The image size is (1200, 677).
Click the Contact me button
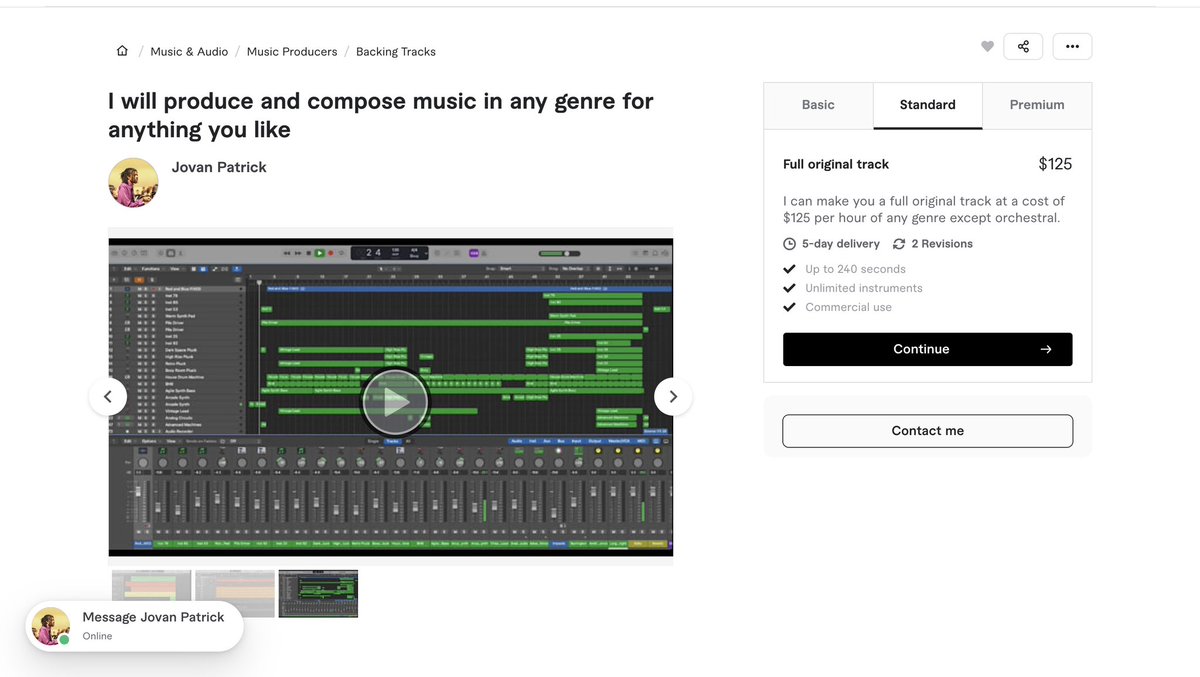point(928,431)
